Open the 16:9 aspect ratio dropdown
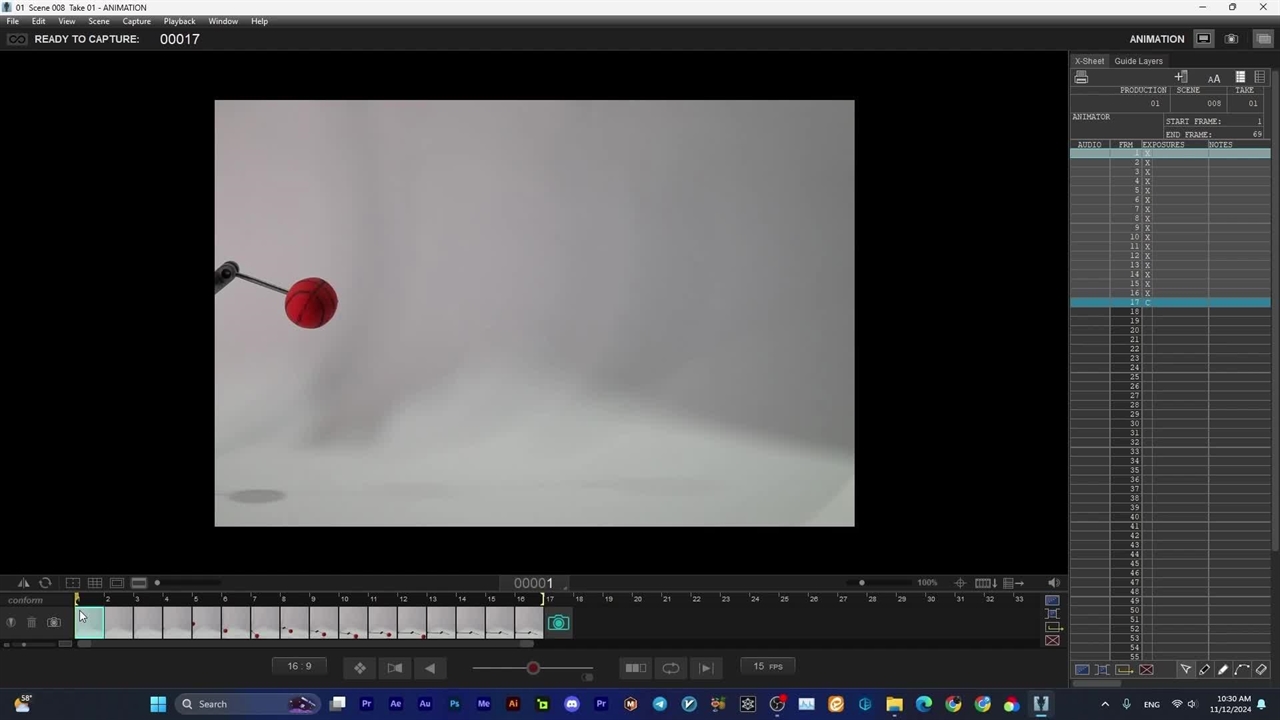The width and height of the screenshot is (1280, 720). (299, 667)
